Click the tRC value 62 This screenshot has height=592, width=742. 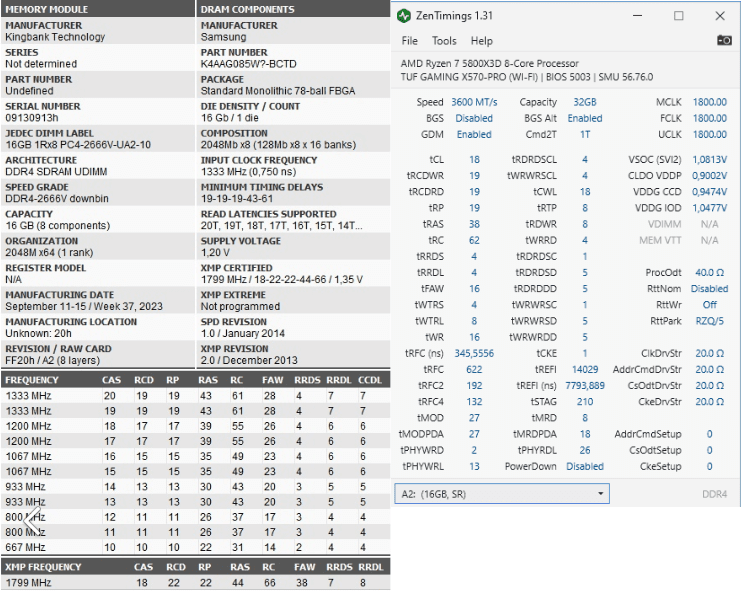(474, 240)
